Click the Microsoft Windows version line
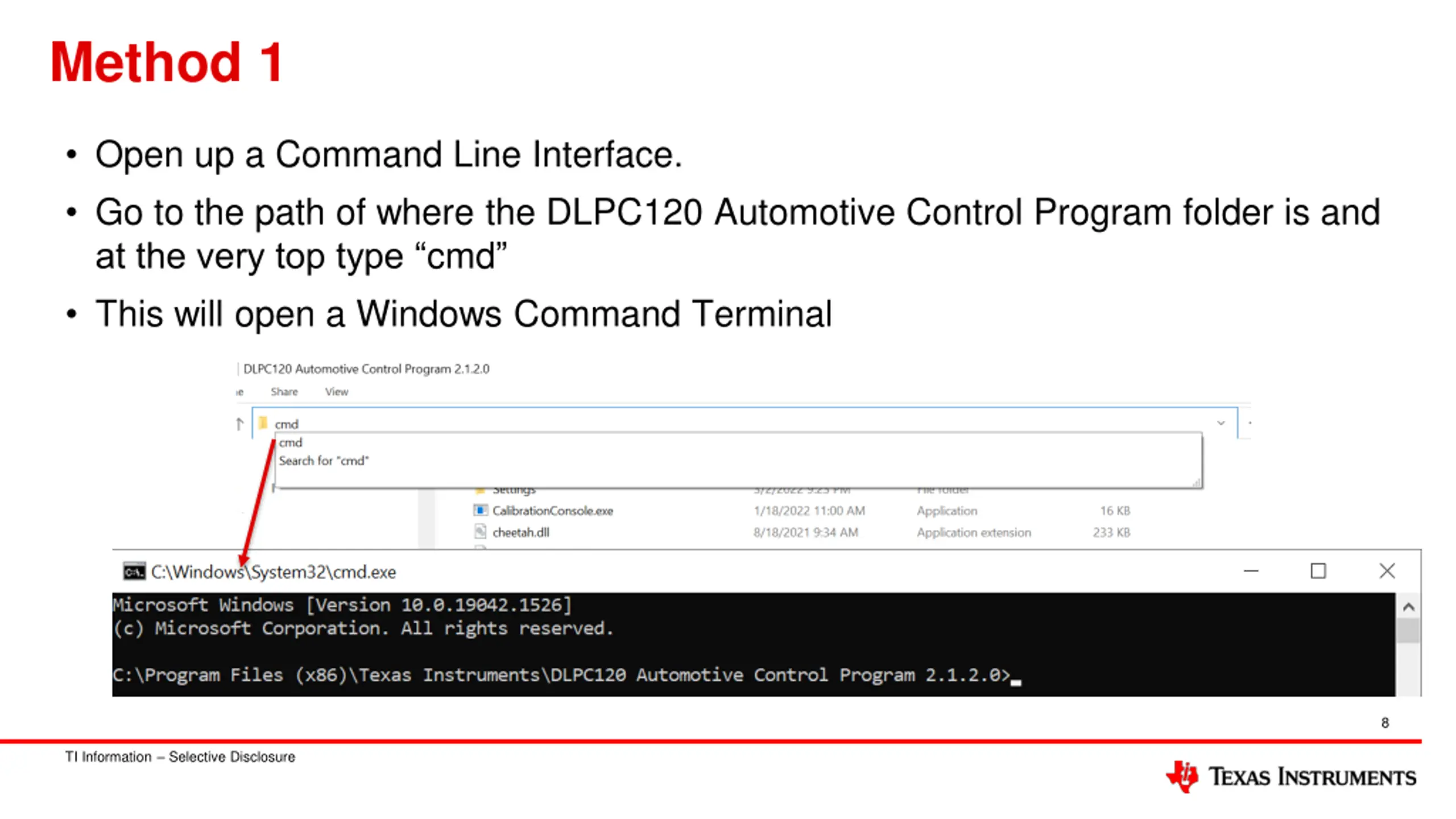Viewport: 1456px width, 819px height. [342, 605]
